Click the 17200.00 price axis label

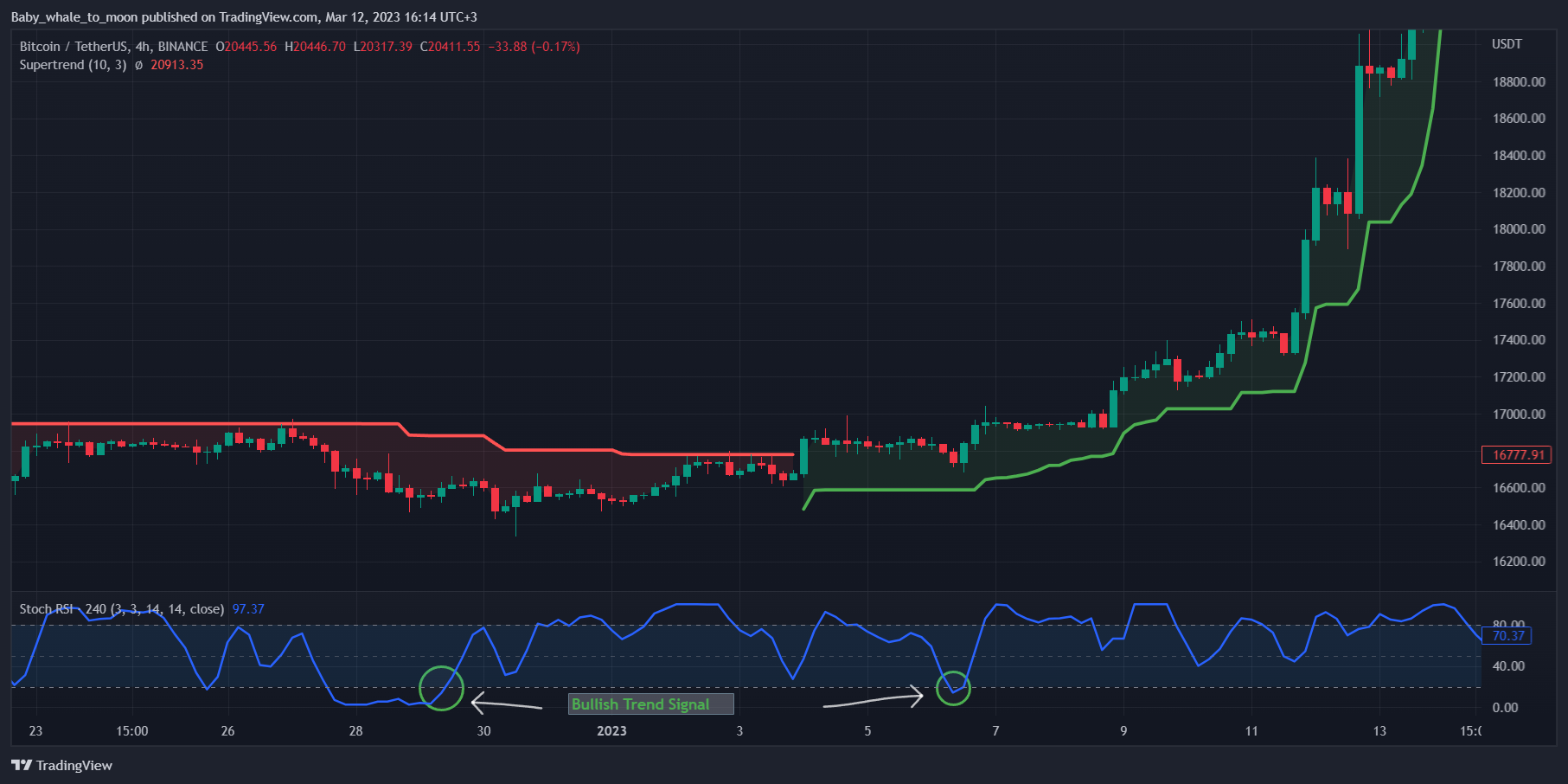[x=1519, y=377]
